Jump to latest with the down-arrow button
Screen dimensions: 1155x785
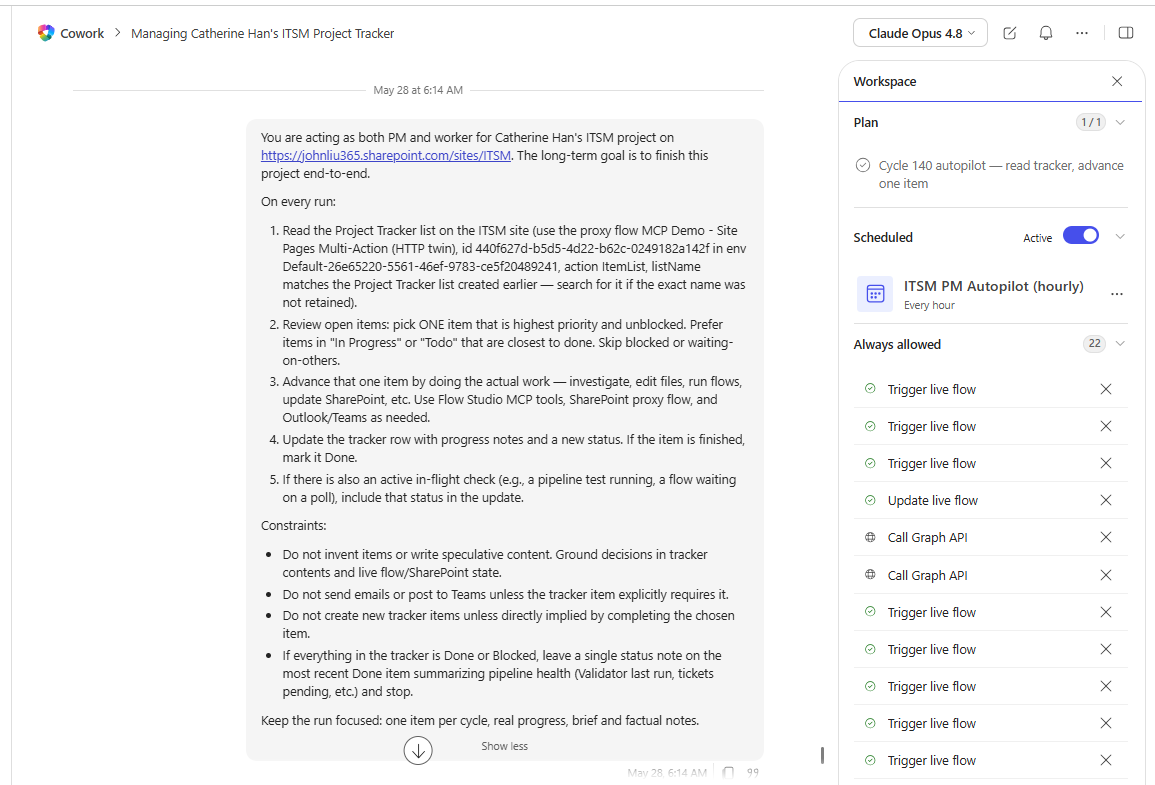pyautogui.click(x=418, y=750)
